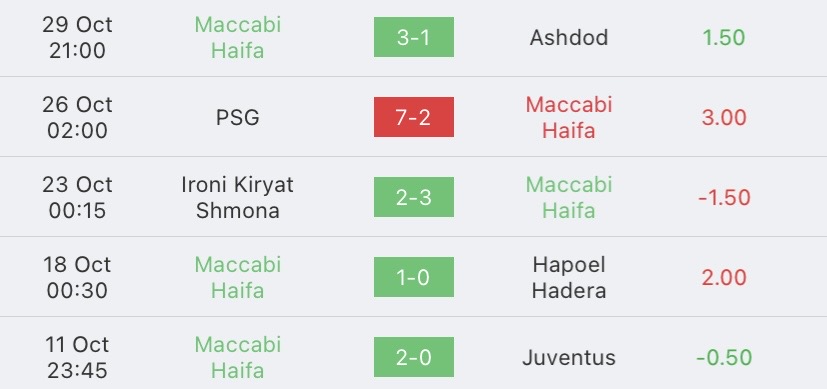Screen dimensions: 827x389
Task: Select the 2.00 handicap value
Action: [724, 278]
